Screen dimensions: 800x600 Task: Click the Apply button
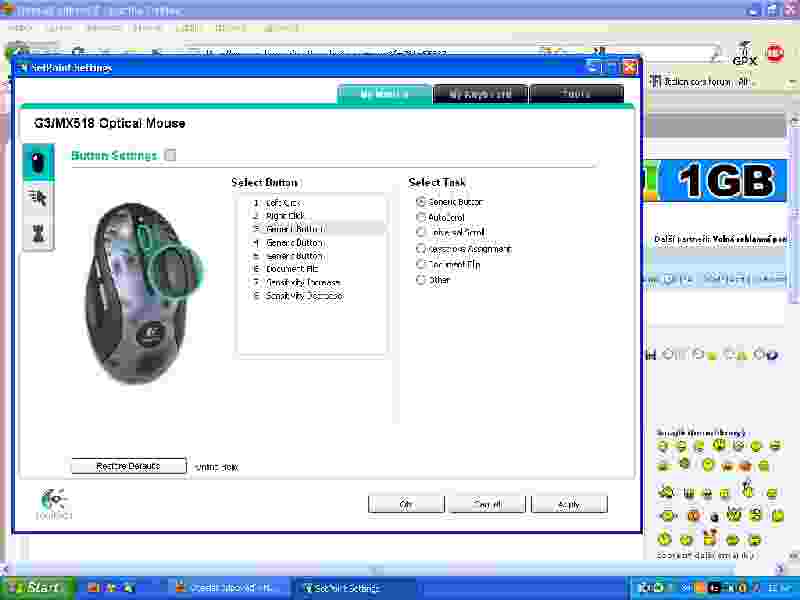[x=569, y=504]
